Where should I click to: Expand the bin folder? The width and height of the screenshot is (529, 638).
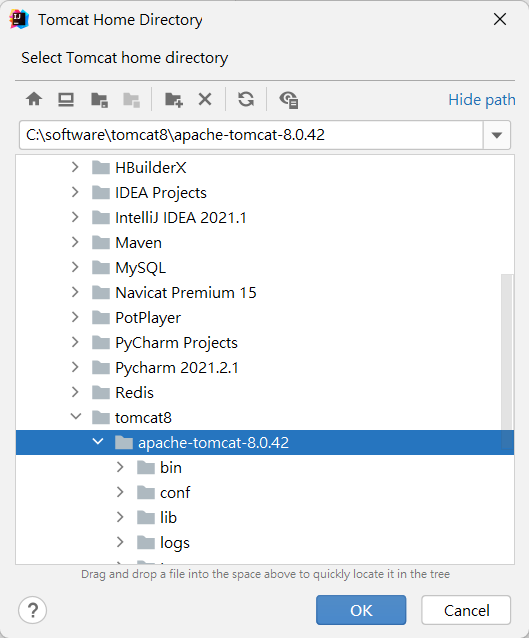[x=120, y=467]
